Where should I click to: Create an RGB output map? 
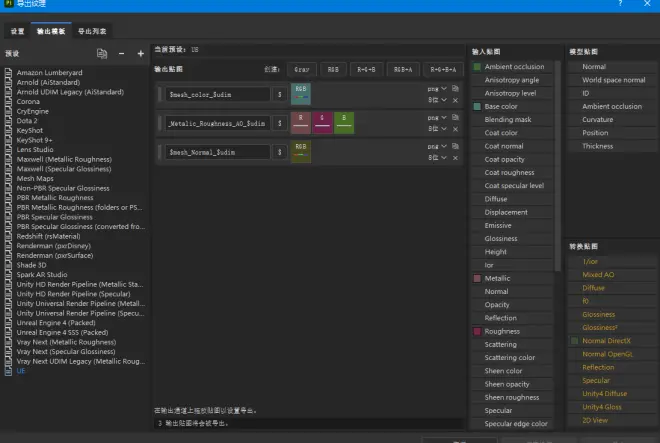pos(333,69)
